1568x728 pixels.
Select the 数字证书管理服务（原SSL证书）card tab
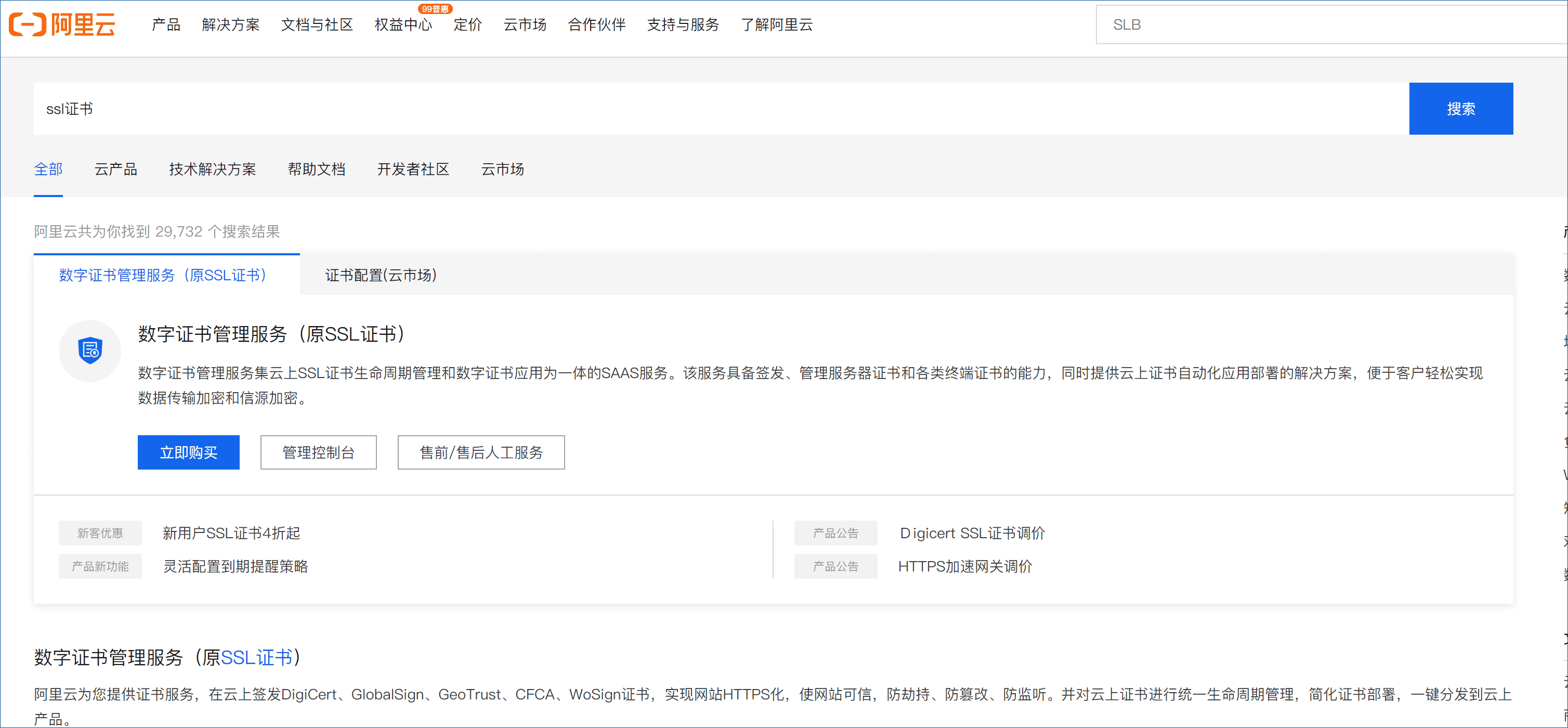167,275
